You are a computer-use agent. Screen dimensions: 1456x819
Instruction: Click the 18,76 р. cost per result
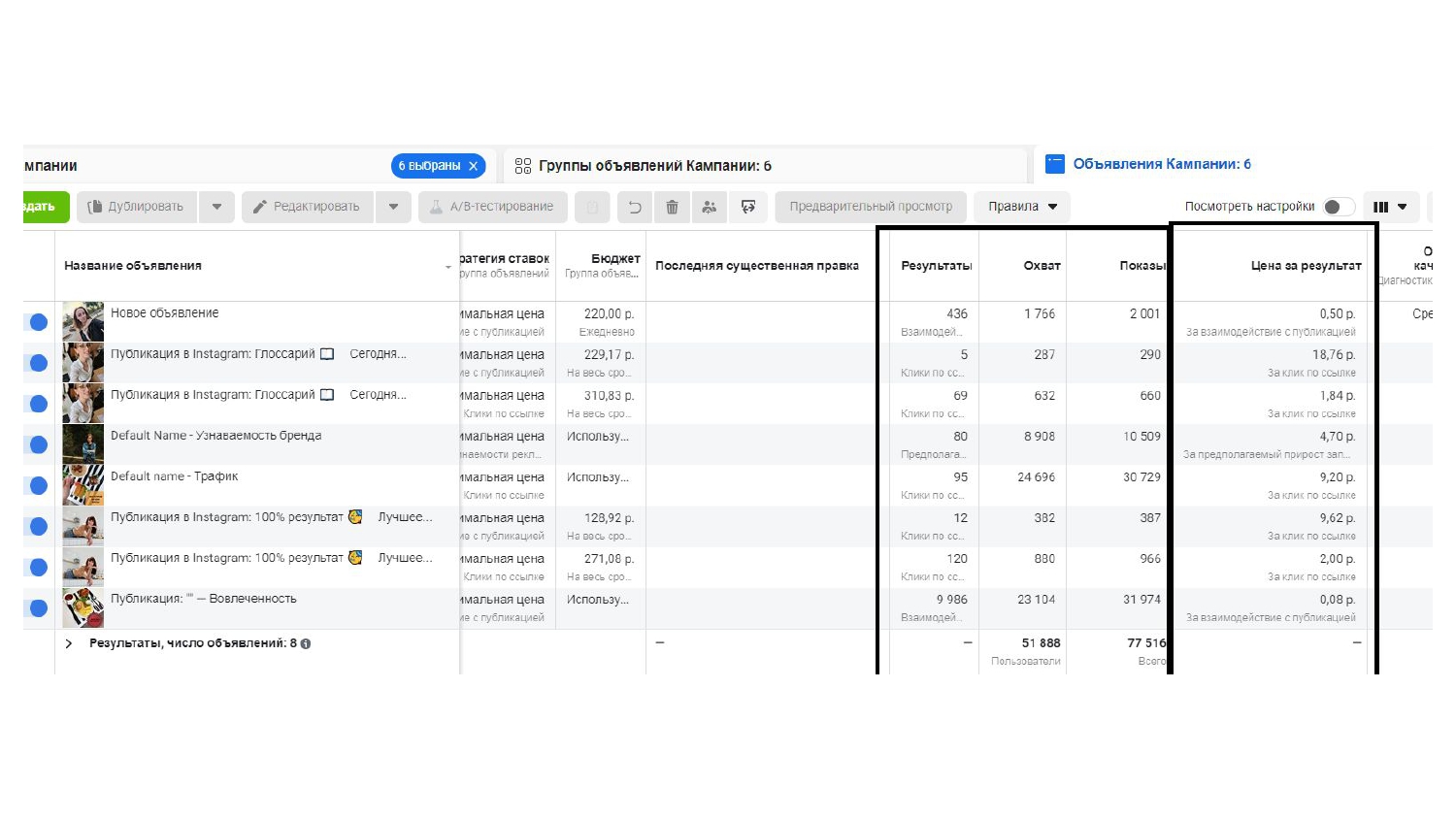click(x=1334, y=355)
